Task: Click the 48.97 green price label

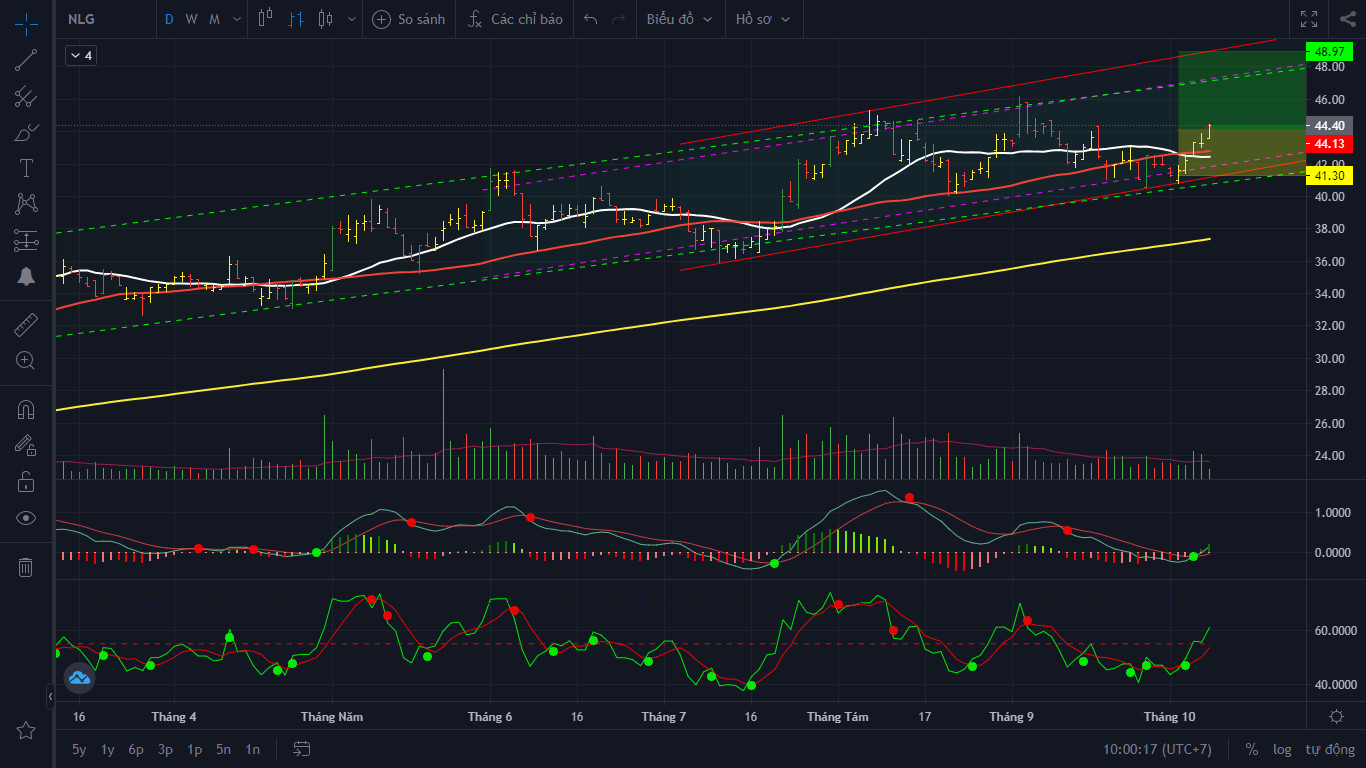Action: (x=1329, y=51)
